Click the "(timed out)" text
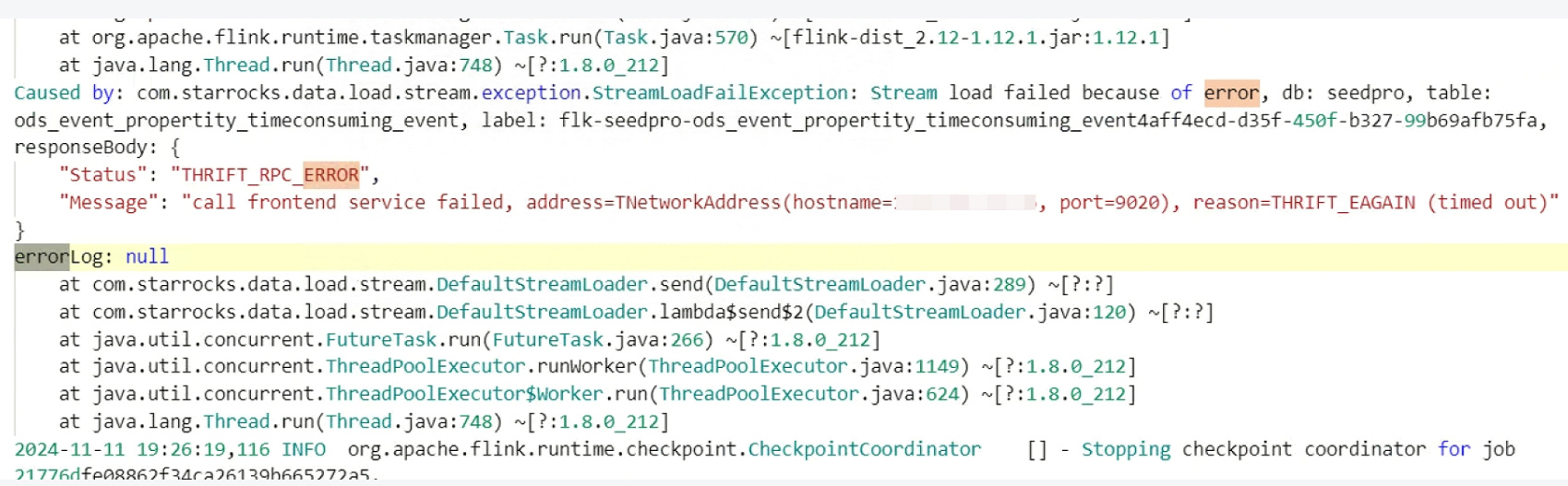Viewport: 1568px width, 486px height. [1487, 203]
